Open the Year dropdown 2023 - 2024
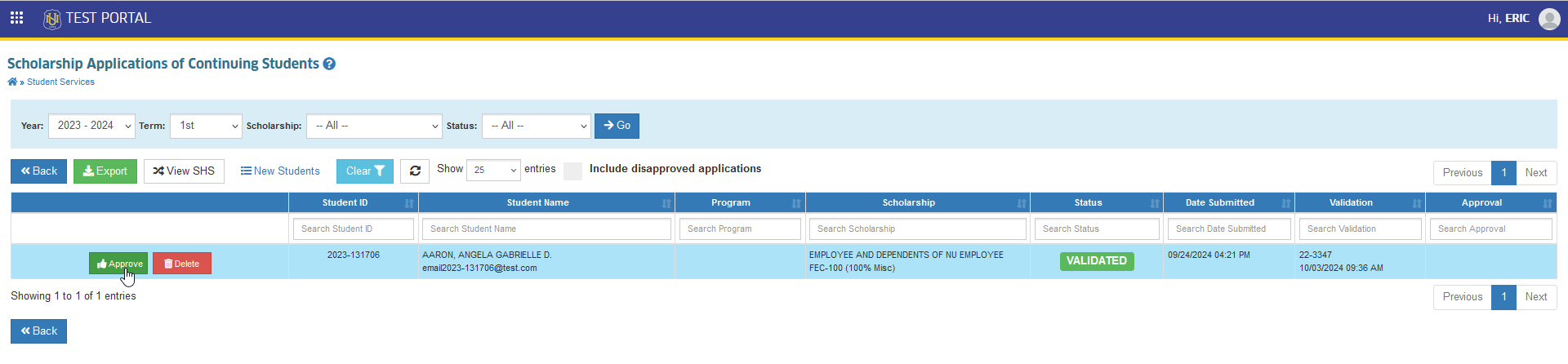Image resolution: width=1568 pixels, height=364 pixels. point(91,126)
